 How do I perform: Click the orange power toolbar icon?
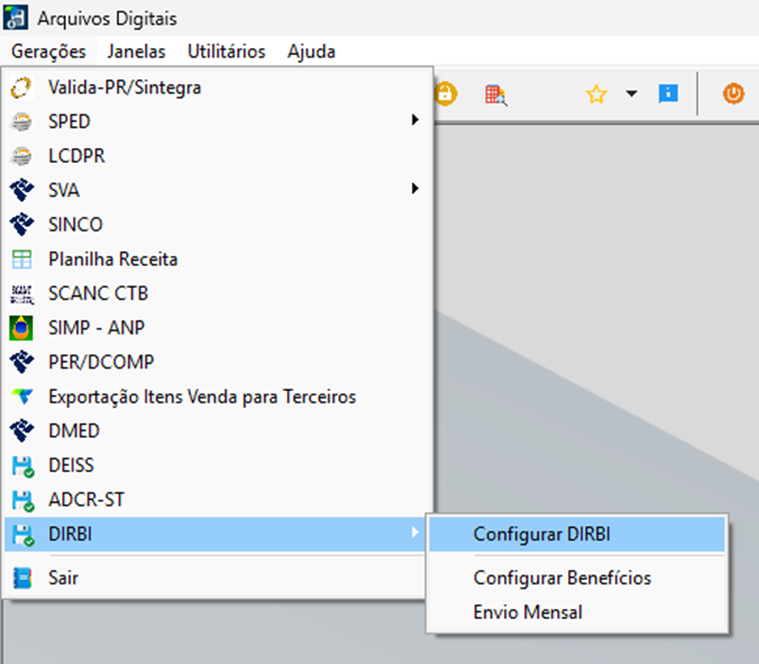[733, 93]
